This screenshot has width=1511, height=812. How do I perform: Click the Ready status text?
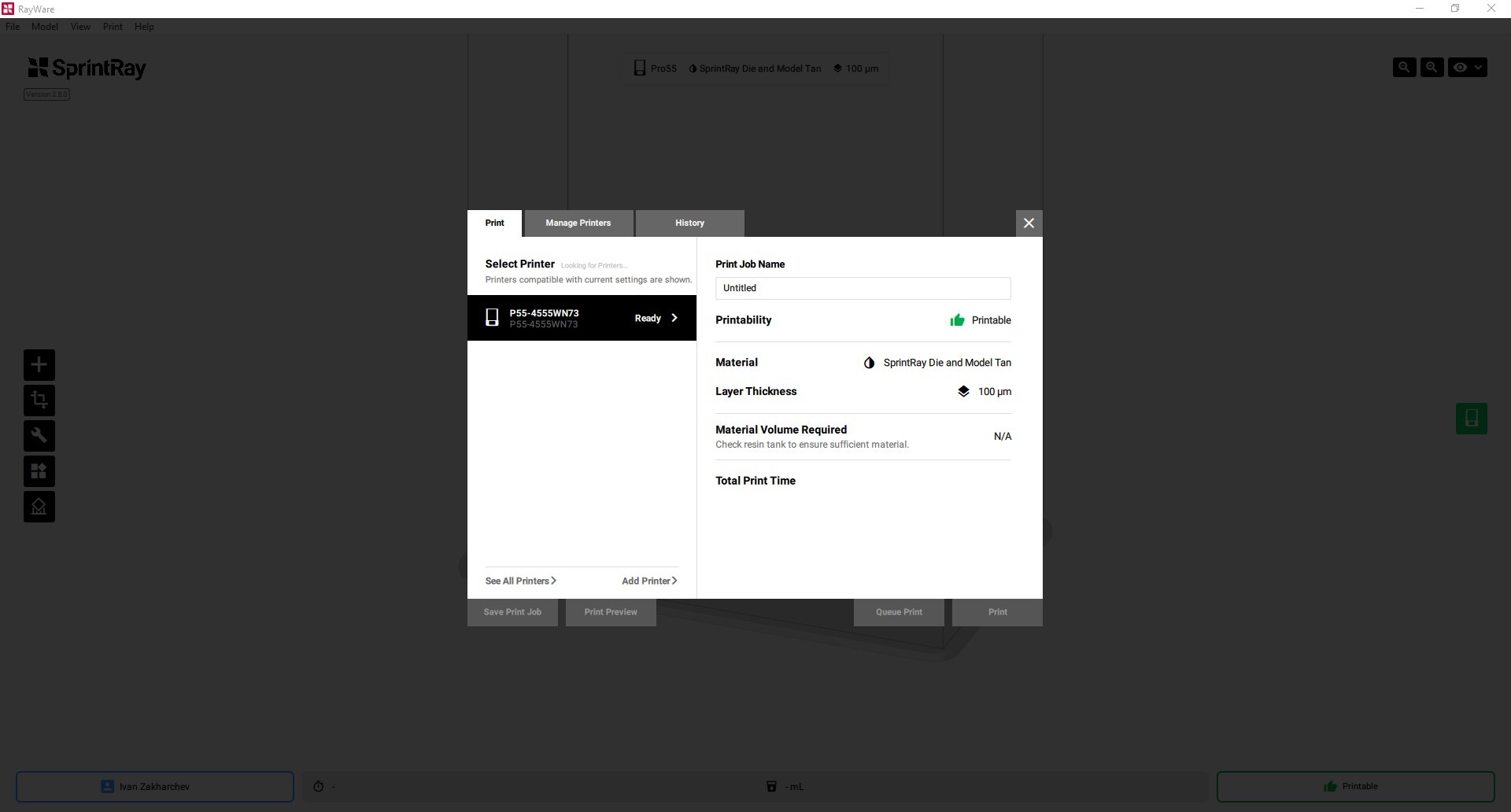[648, 319]
